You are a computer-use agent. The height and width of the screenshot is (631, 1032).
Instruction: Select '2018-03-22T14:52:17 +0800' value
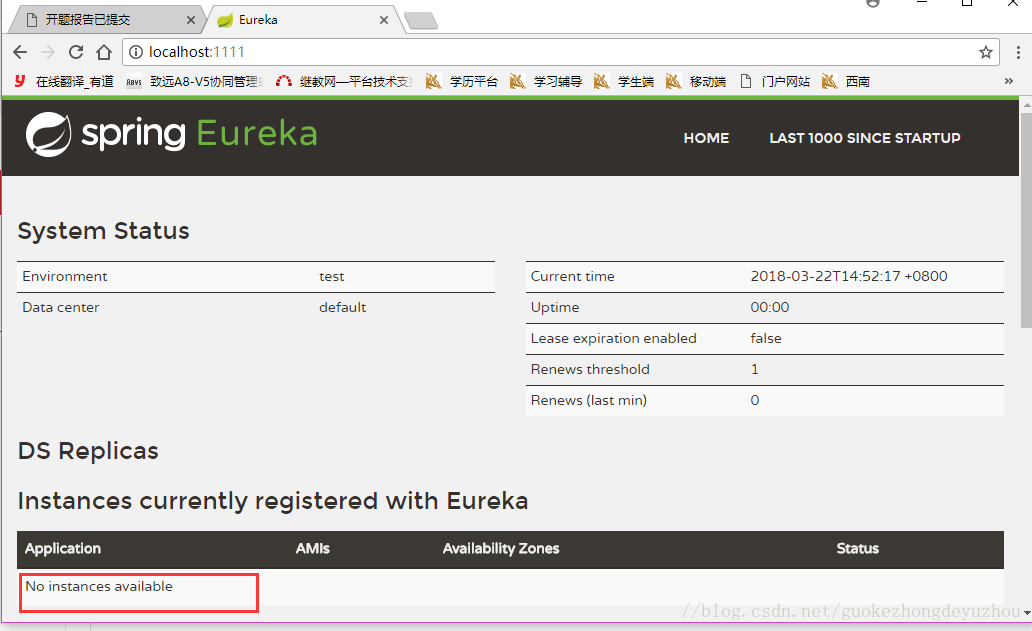coord(849,276)
